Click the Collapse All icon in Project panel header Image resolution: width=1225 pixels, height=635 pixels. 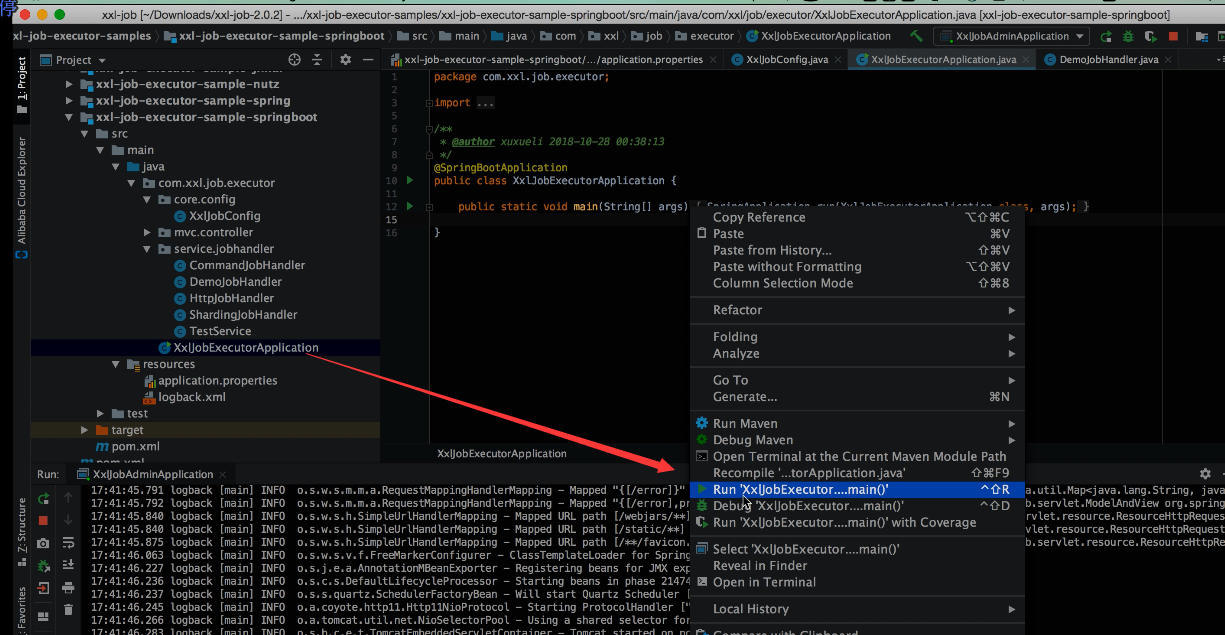319,60
